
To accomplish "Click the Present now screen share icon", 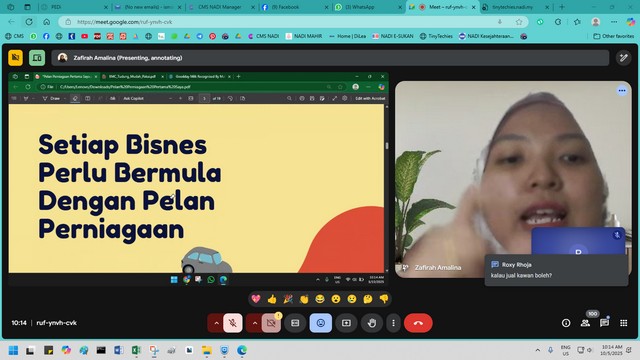I will point(346,323).
